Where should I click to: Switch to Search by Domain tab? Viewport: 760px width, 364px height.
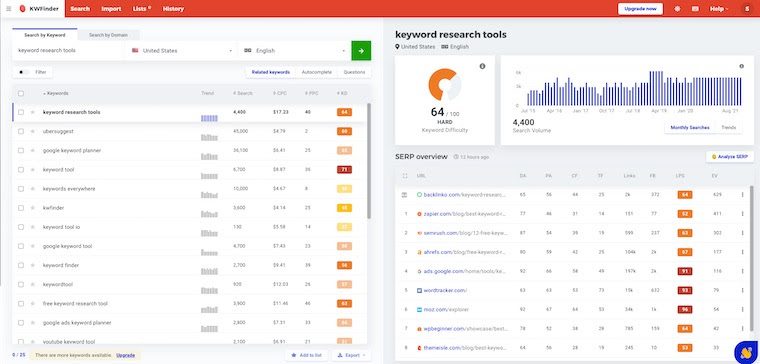point(109,35)
